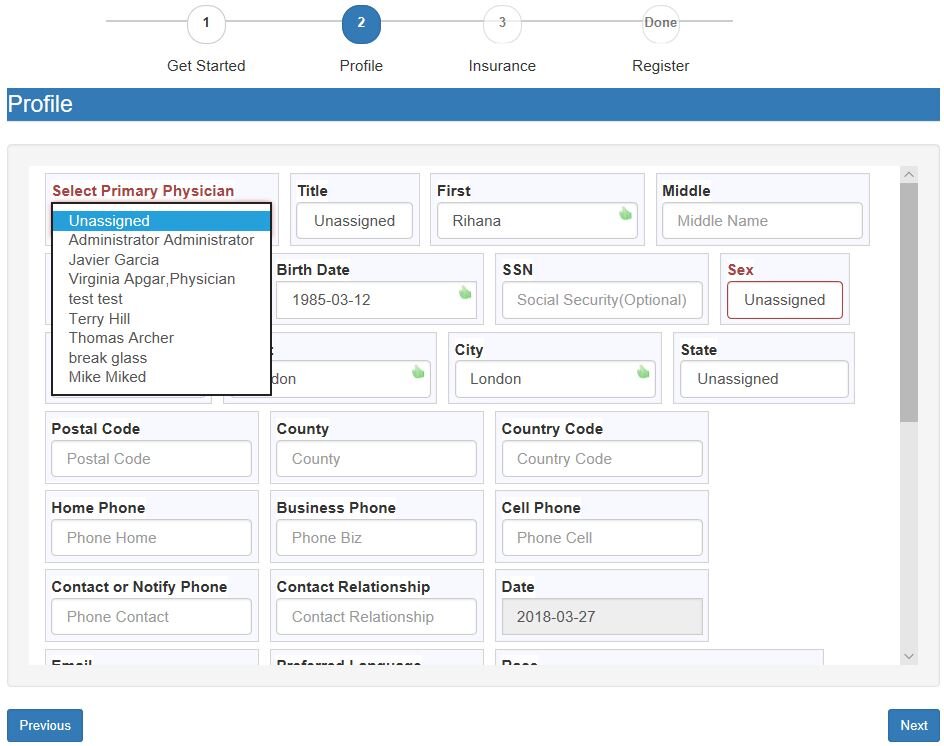Viewport: 944px width, 746px height.
Task: Select Administrator Administrator as physician
Action: click(161, 240)
